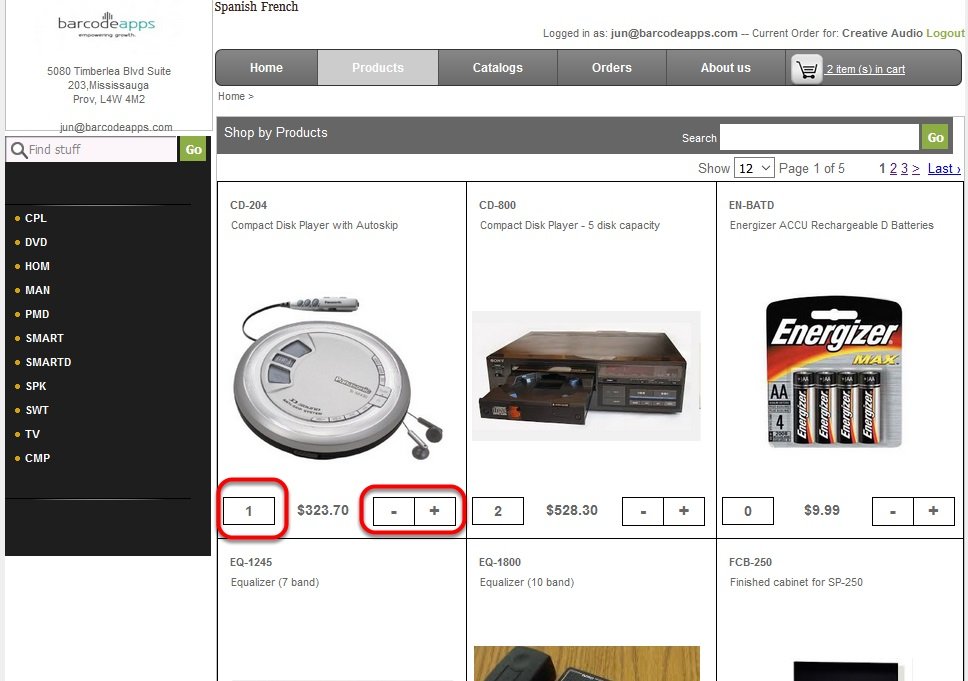Viewport: 968px width, 681px height.
Task: Open the About us tab
Action: pyautogui.click(x=725, y=68)
